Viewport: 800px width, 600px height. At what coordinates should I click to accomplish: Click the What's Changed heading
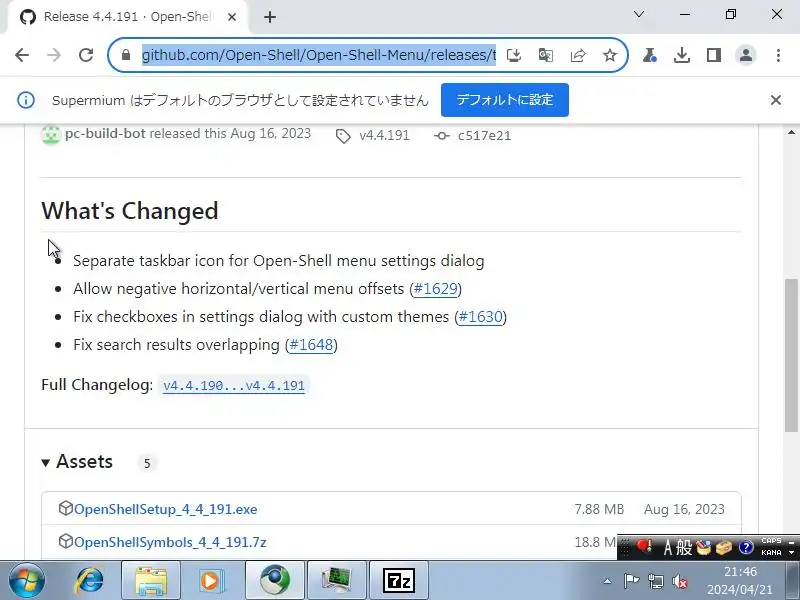[130, 211]
